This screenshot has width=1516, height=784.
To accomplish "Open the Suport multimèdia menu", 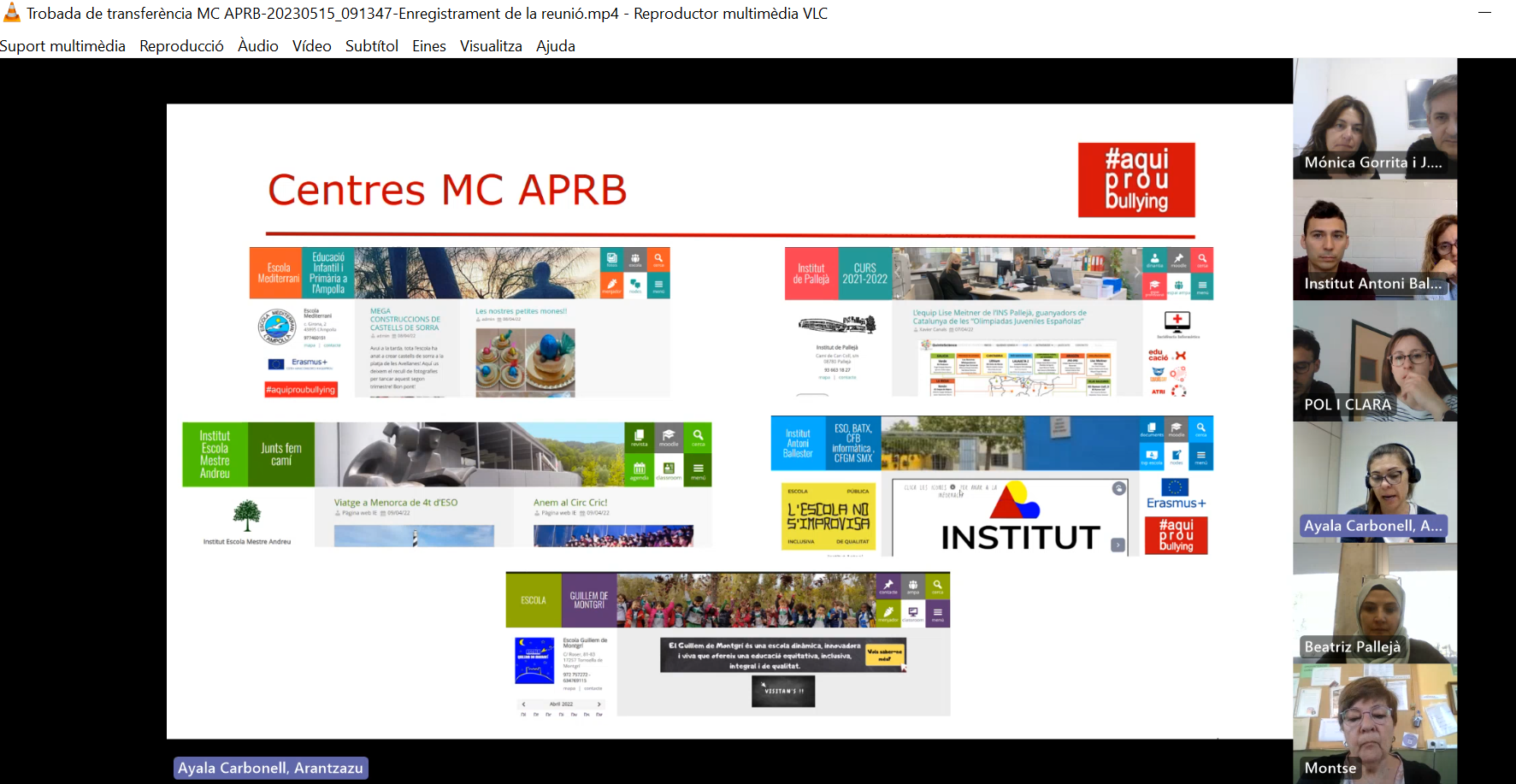I will click(x=62, y=46).
